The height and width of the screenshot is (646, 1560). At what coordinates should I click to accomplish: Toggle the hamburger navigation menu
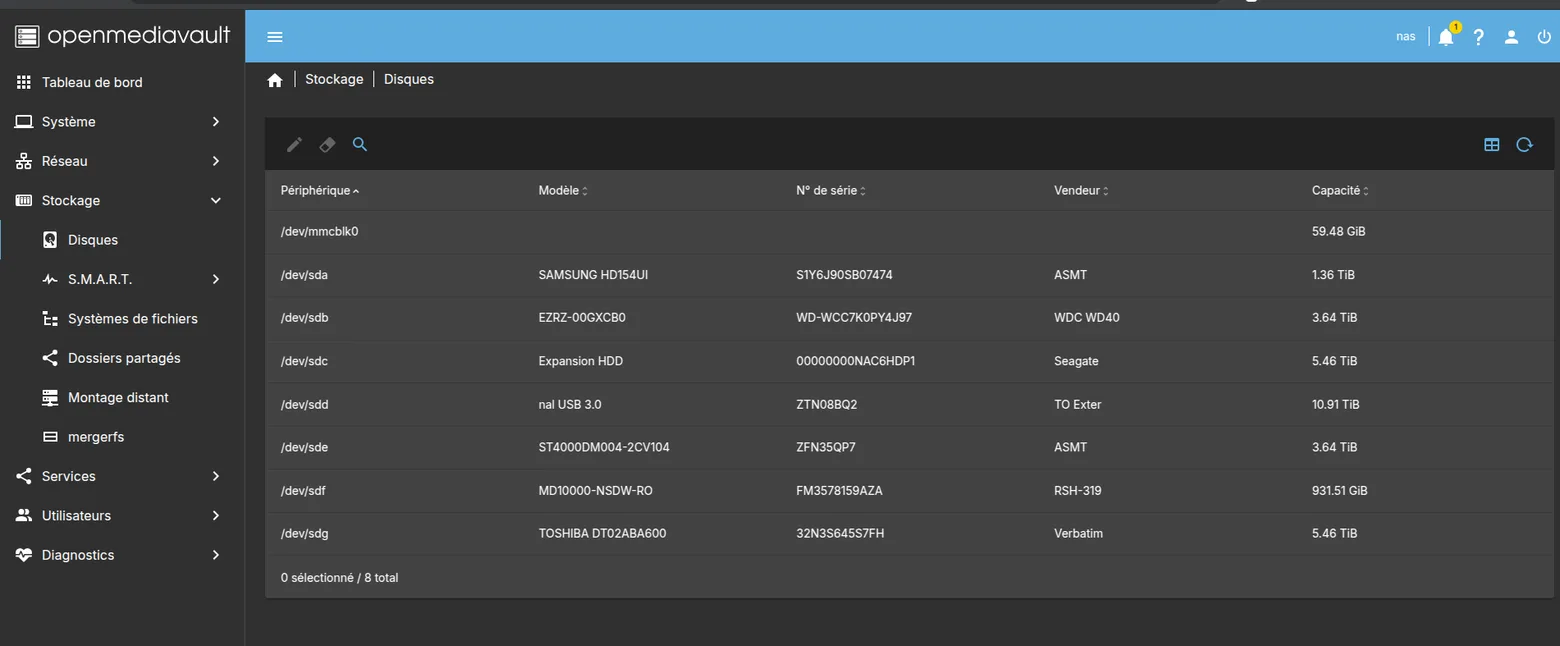(275, 37)
